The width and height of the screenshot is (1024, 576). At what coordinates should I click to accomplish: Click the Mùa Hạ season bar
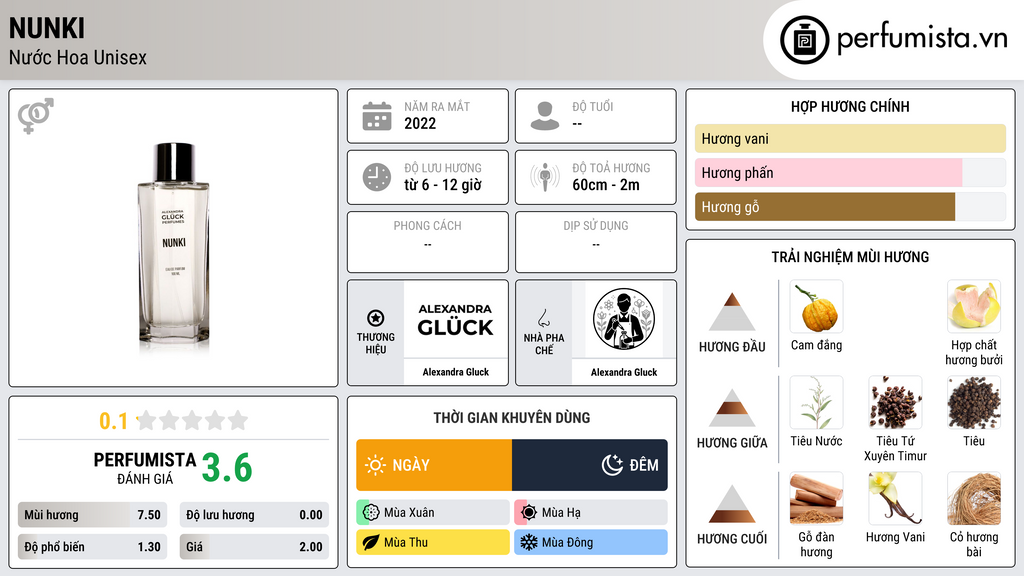(x=591, y=512)
